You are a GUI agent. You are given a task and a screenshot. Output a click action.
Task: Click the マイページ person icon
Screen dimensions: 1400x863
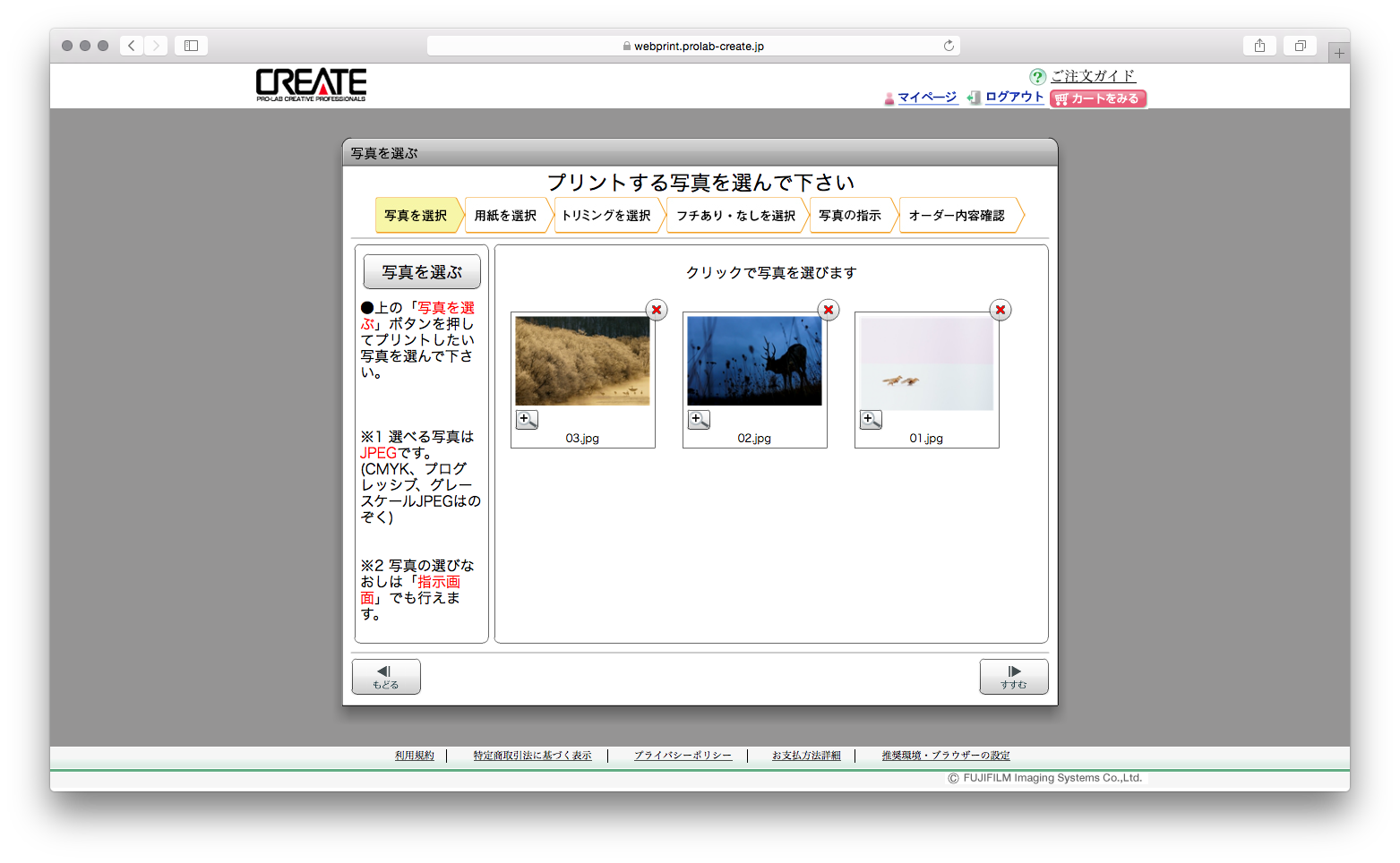tap(889, 98)
